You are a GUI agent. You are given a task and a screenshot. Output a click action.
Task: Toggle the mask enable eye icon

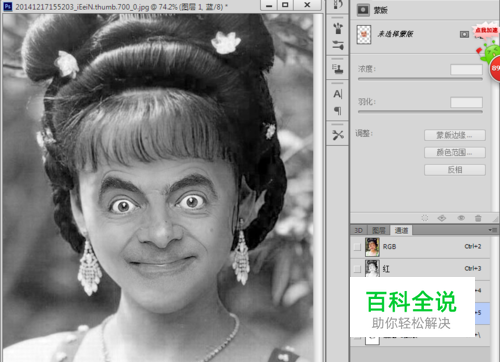click(461, 218)
